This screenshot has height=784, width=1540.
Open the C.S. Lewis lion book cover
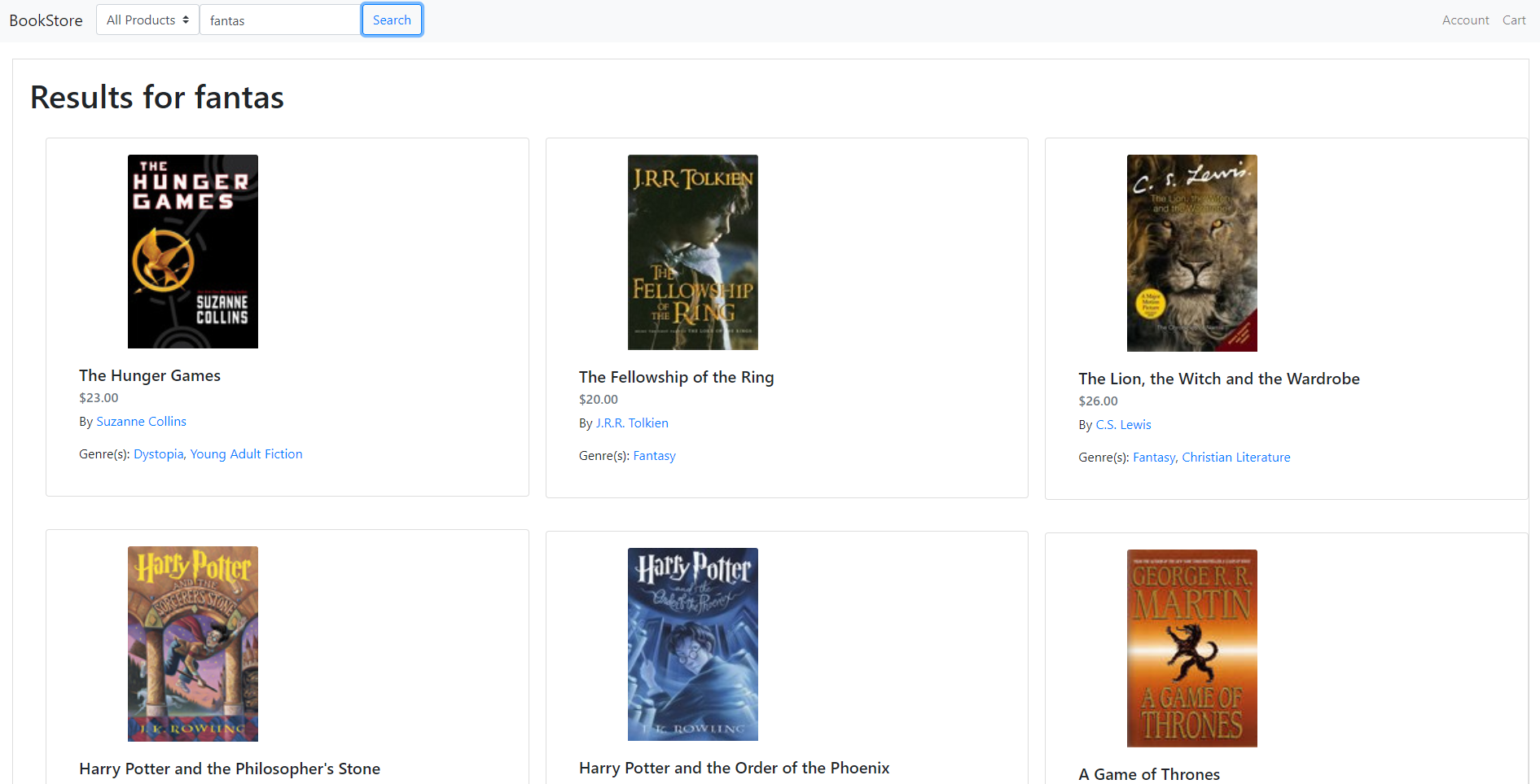click(1191, 253)
